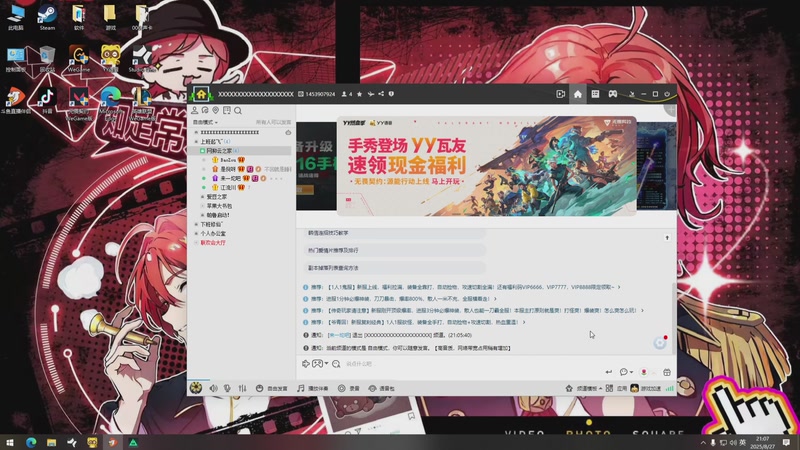The image size is (800, 450).
Task: Click the partly hidden banner right of the main ad
Action: (657, 166)
